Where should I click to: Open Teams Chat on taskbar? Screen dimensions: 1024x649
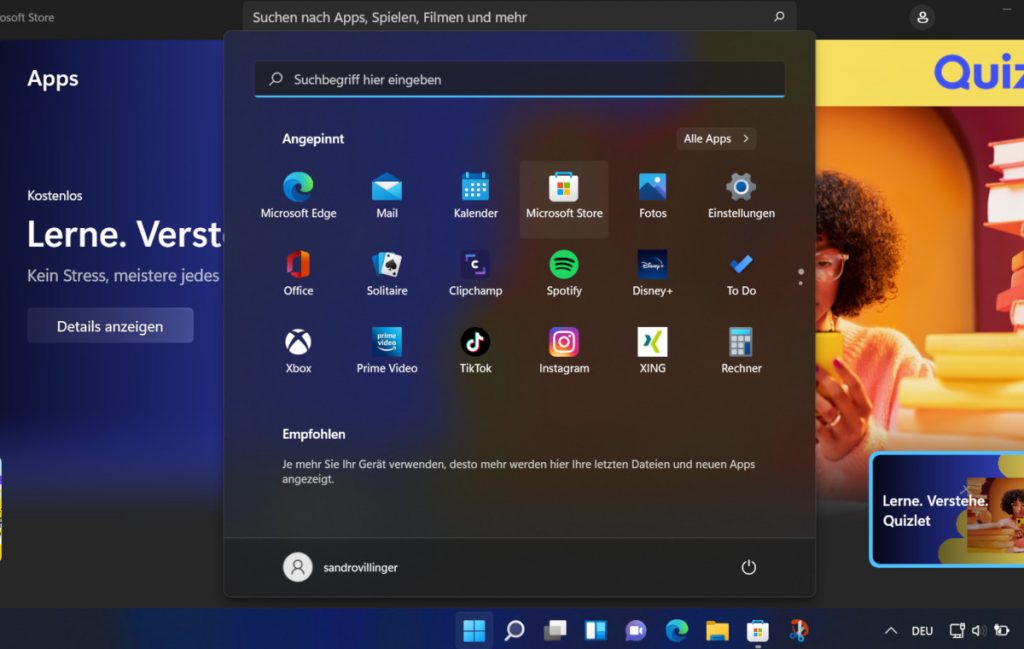click(636, 630)
